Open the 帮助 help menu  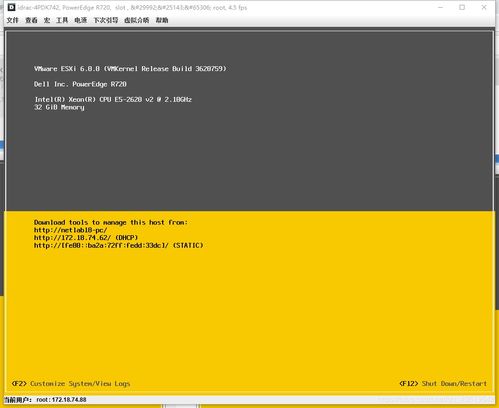(162, 20)
